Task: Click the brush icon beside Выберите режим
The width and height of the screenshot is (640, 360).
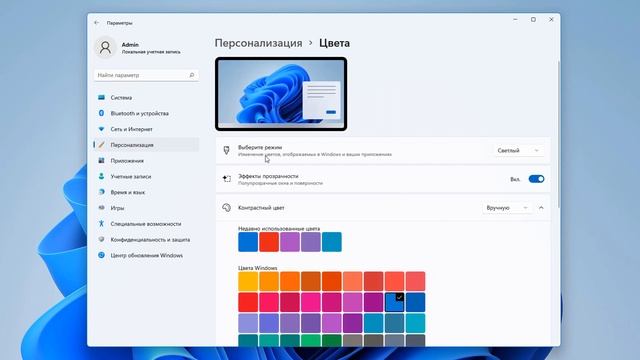Action: tap(227, 151)
